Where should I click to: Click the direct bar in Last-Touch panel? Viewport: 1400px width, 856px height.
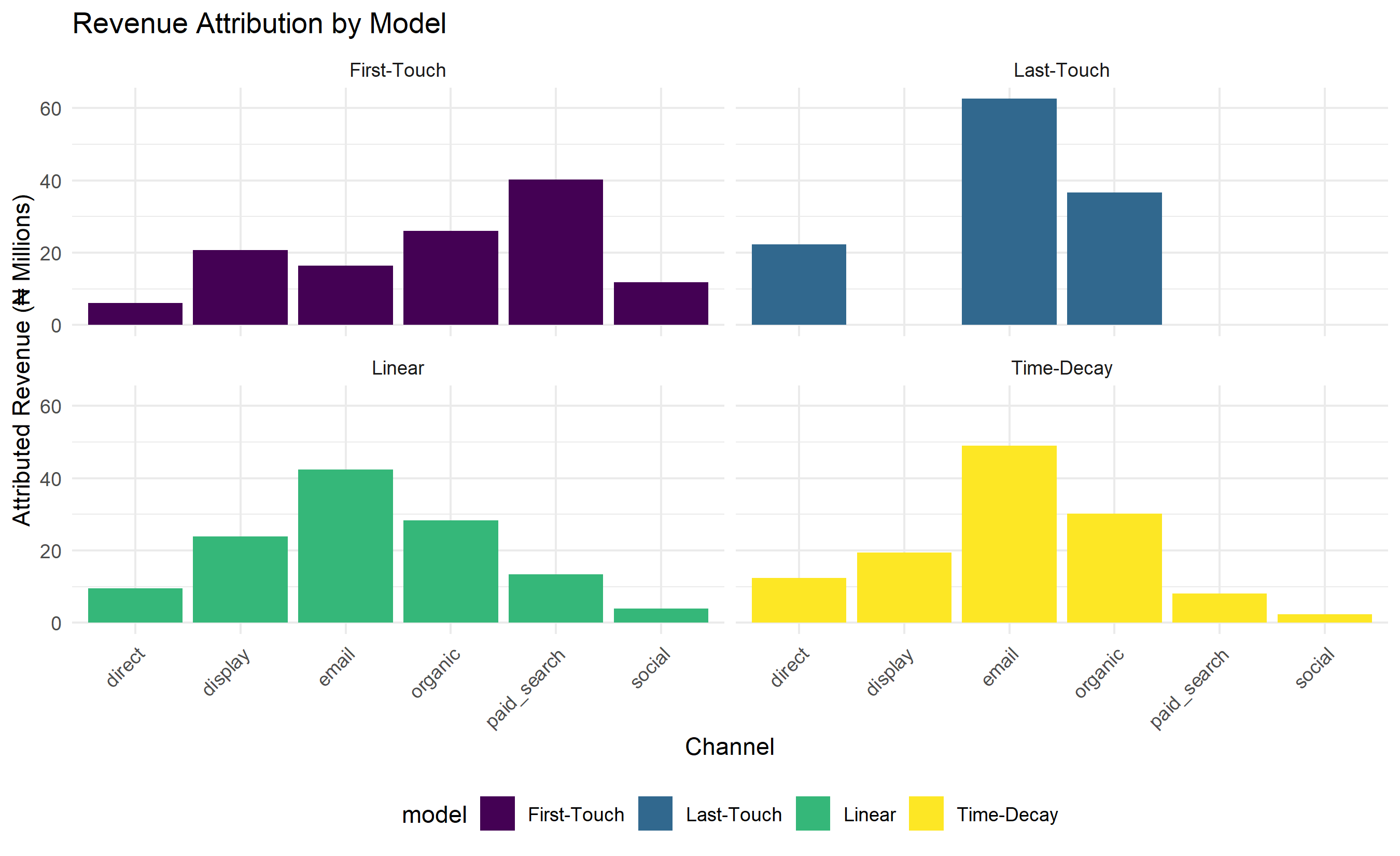(799, 285)
